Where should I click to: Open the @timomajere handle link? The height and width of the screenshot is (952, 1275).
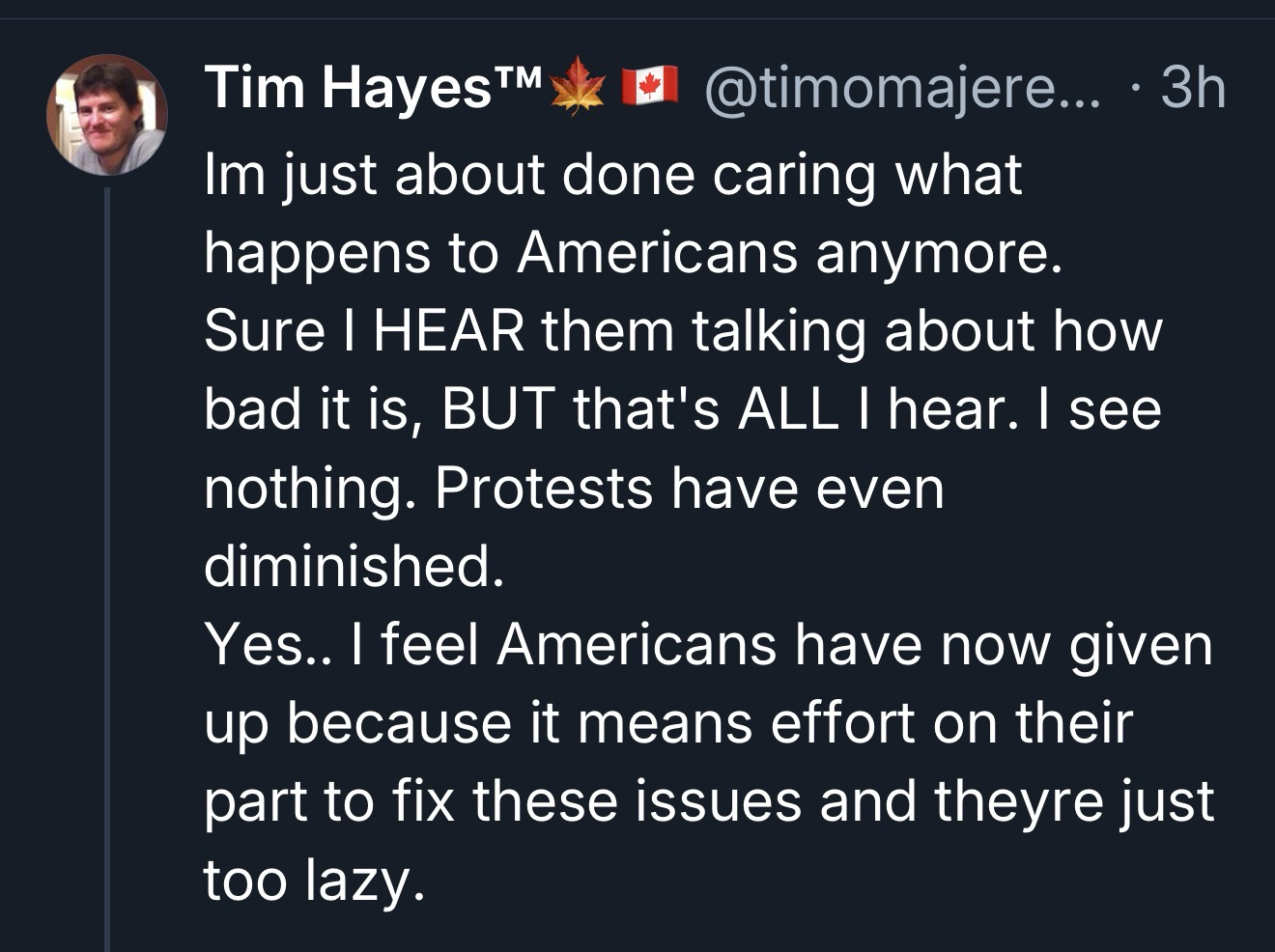coord(902,88)
